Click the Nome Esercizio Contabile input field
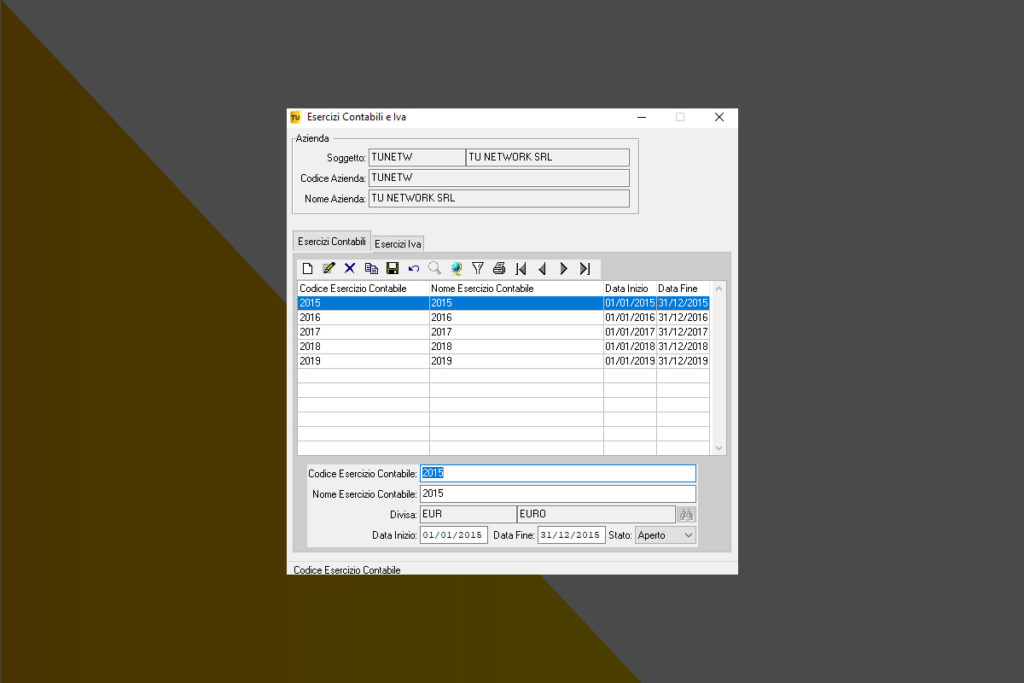This screenshot has height=683, width=1024. pyautogui.click(x=558, y=494)
